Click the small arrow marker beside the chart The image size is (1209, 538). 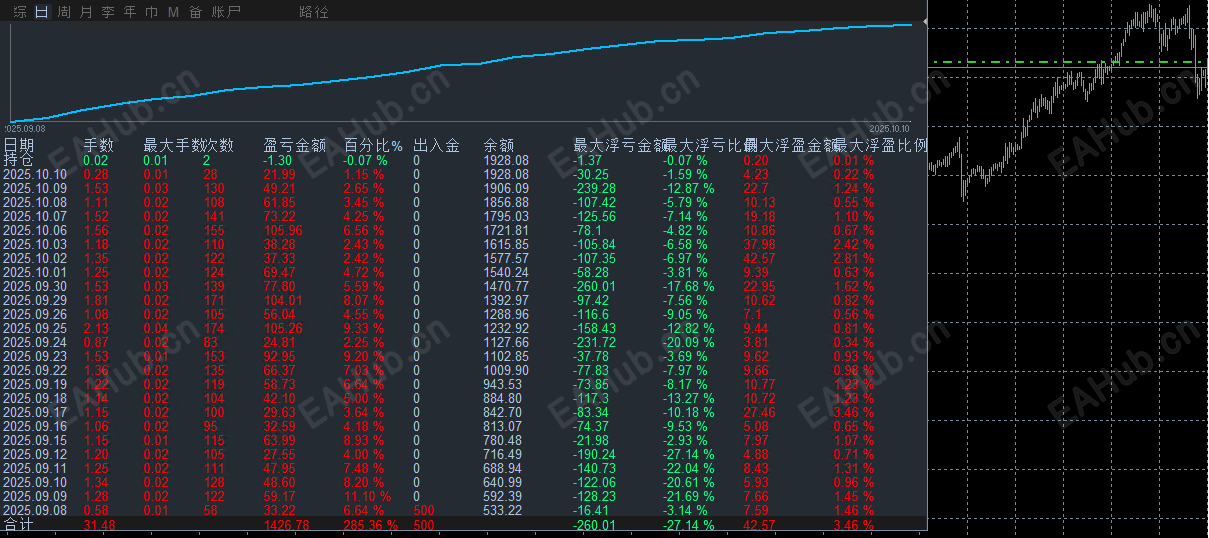925,20
